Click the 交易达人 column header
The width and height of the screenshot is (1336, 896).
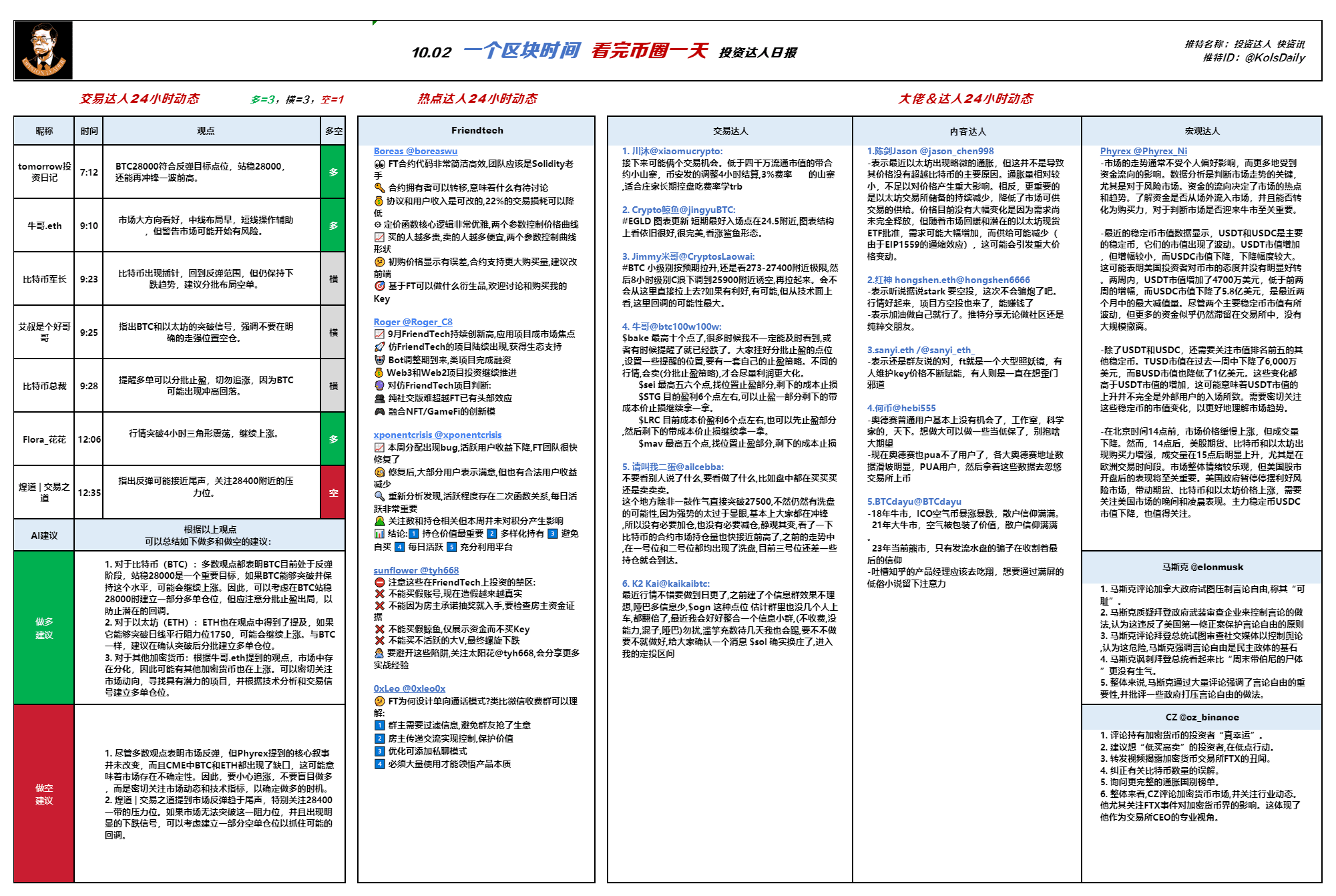click(730, 131)
